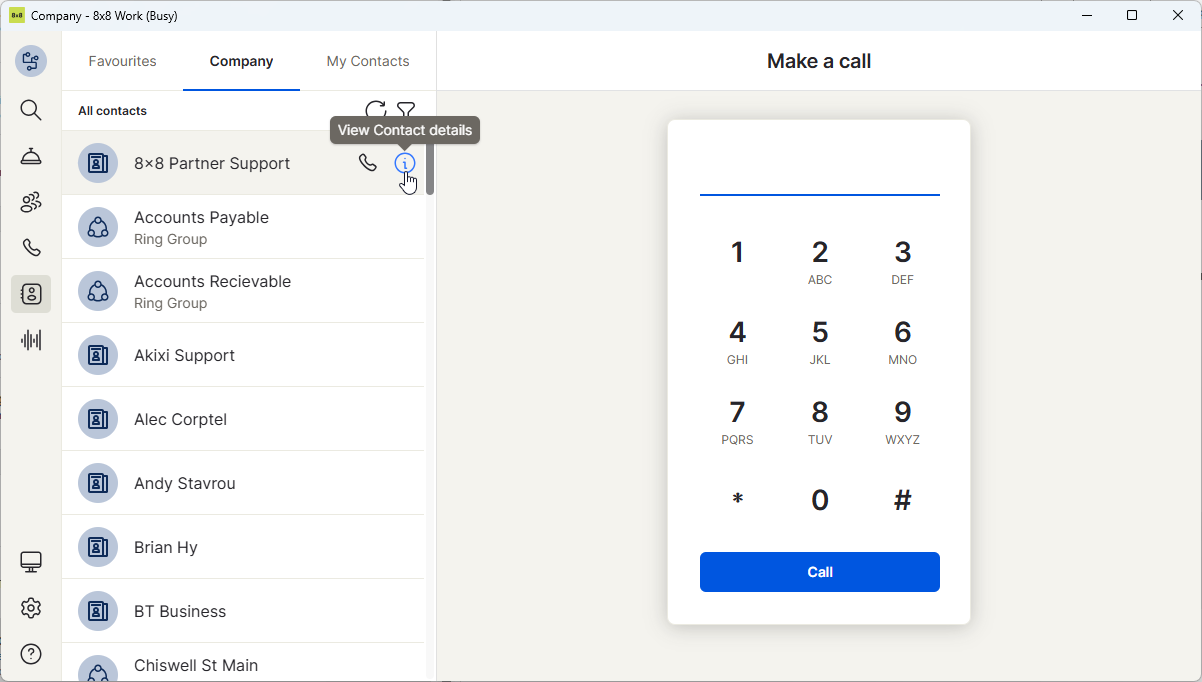Image resolution: width=1202 pixels, height=682 pixels.
Task: Switch to the Company tab
Action: [x=241, y=61]
